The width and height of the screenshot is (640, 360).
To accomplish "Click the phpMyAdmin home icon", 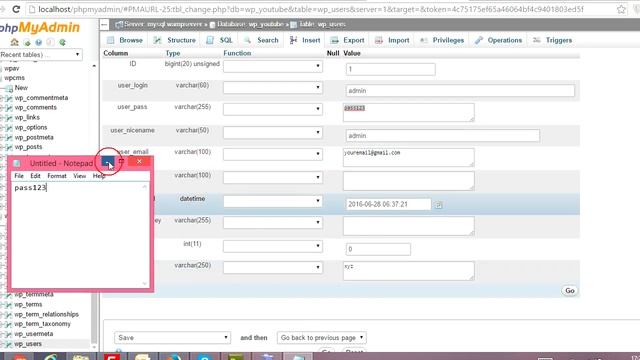I will (x=14, y=42).
